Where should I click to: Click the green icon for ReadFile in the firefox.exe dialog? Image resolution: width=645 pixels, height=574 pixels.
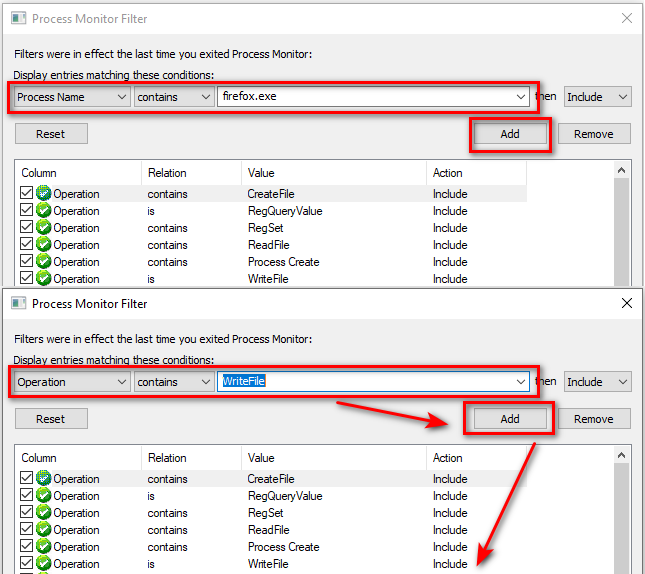pyautogui.click(x=43, y=245)
